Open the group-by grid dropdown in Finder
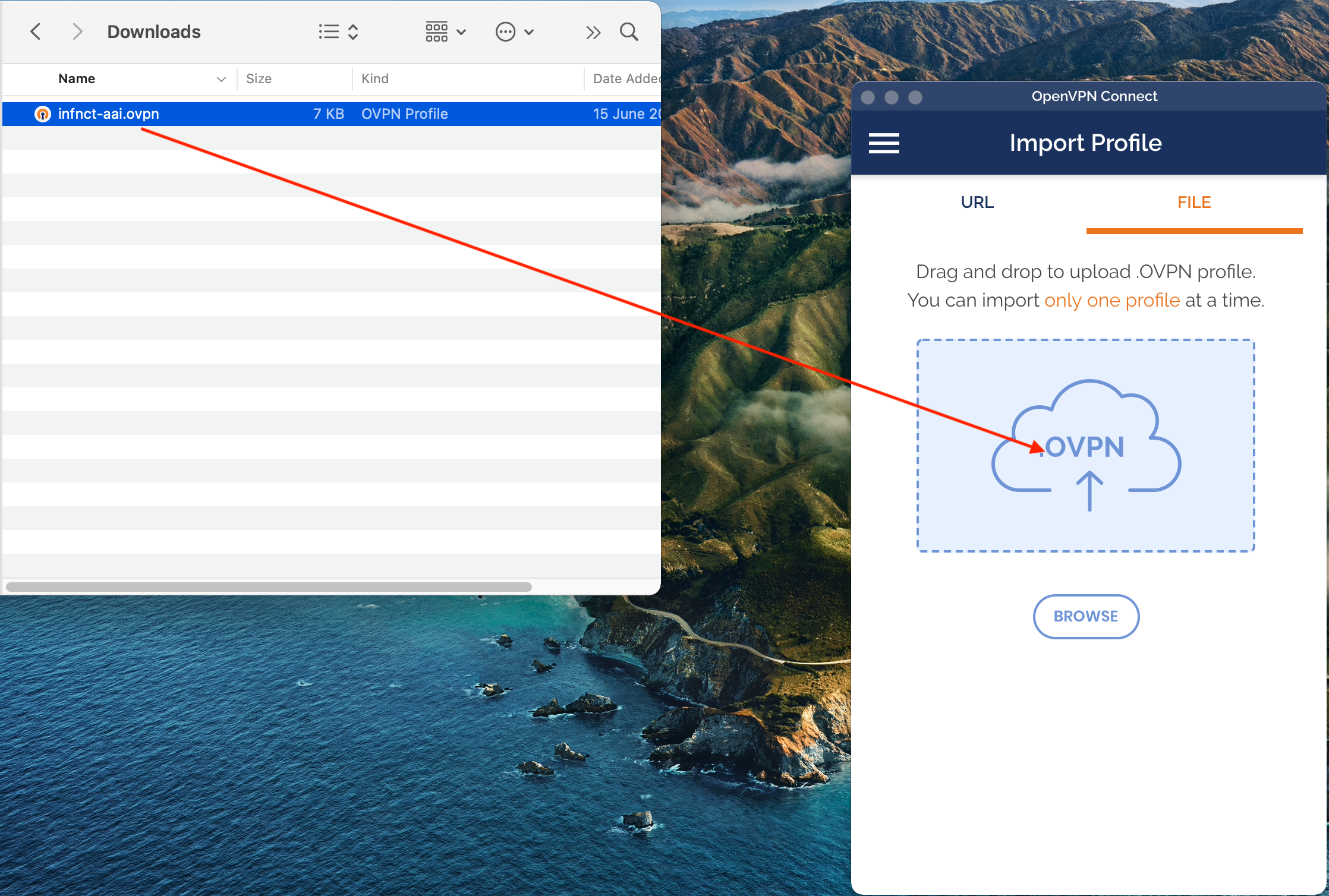 point(446,31)
